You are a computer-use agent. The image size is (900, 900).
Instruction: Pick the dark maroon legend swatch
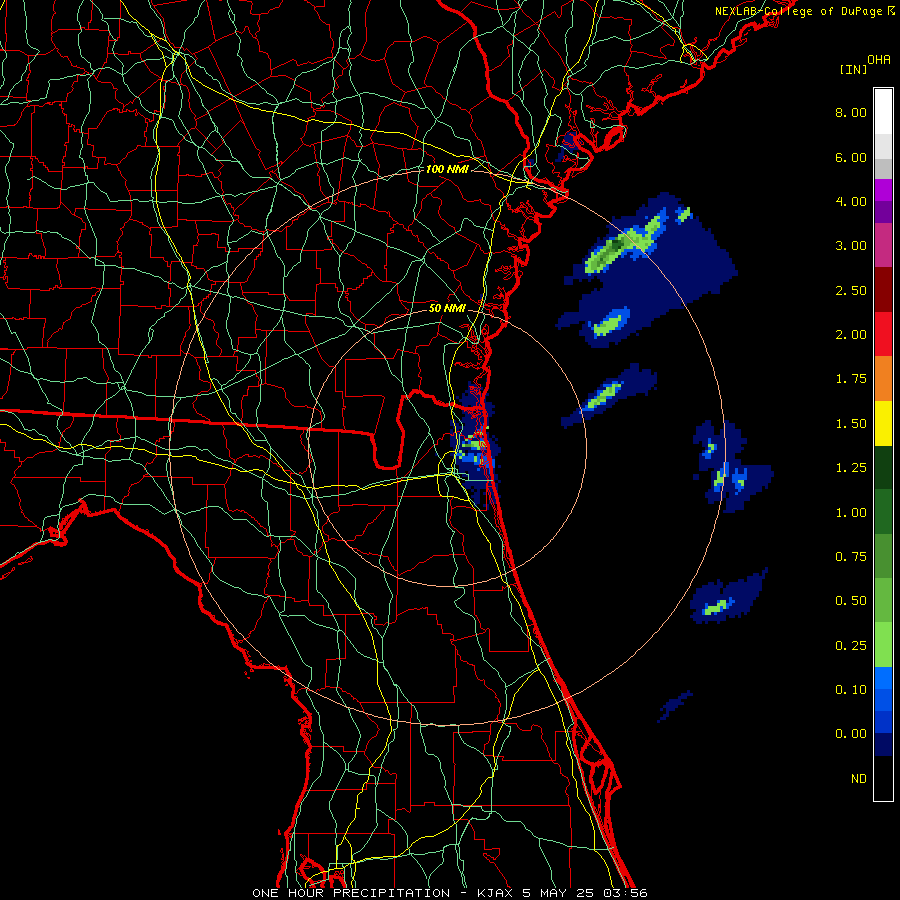883,290
